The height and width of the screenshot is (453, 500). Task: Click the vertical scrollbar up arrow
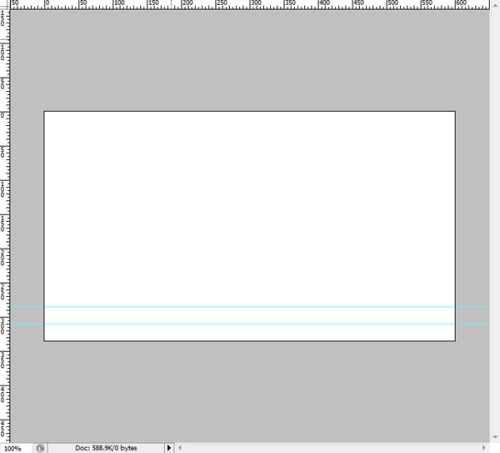[495, 6]
